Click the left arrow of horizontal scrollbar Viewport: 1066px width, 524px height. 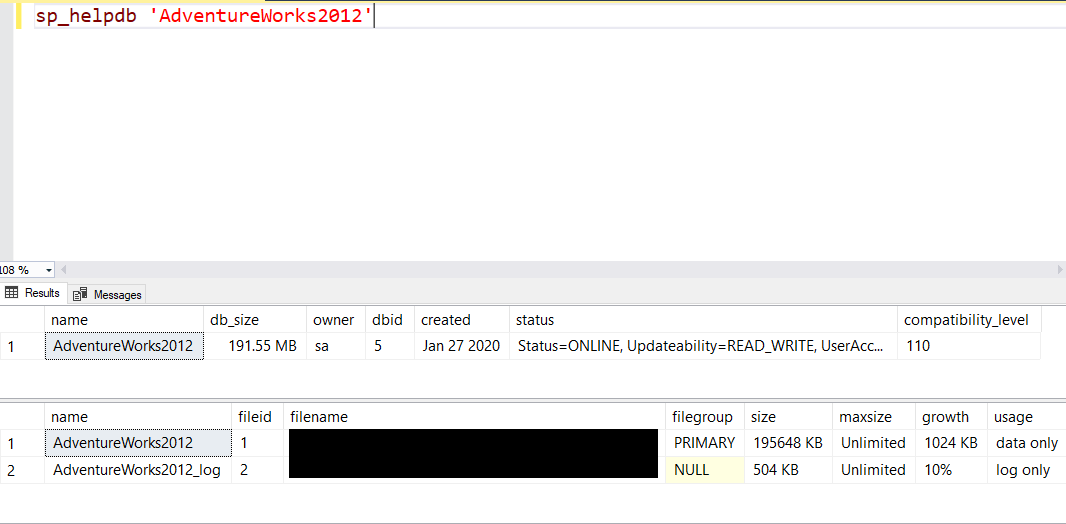point(64,270)
